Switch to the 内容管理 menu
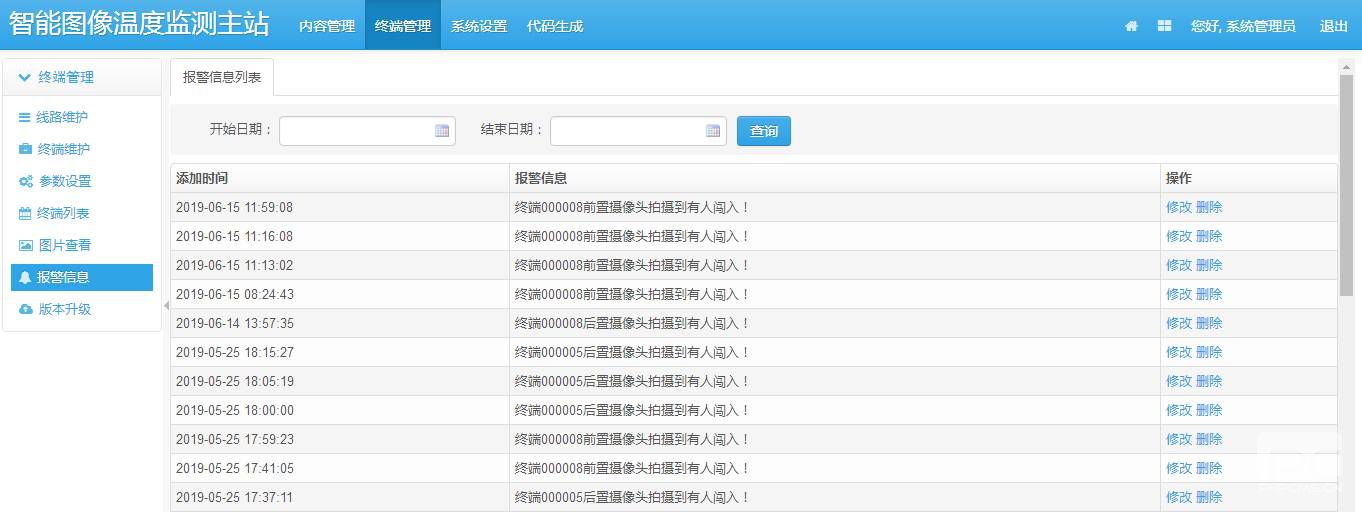Screen dimensions: 1362x512 tap(327, 26)
